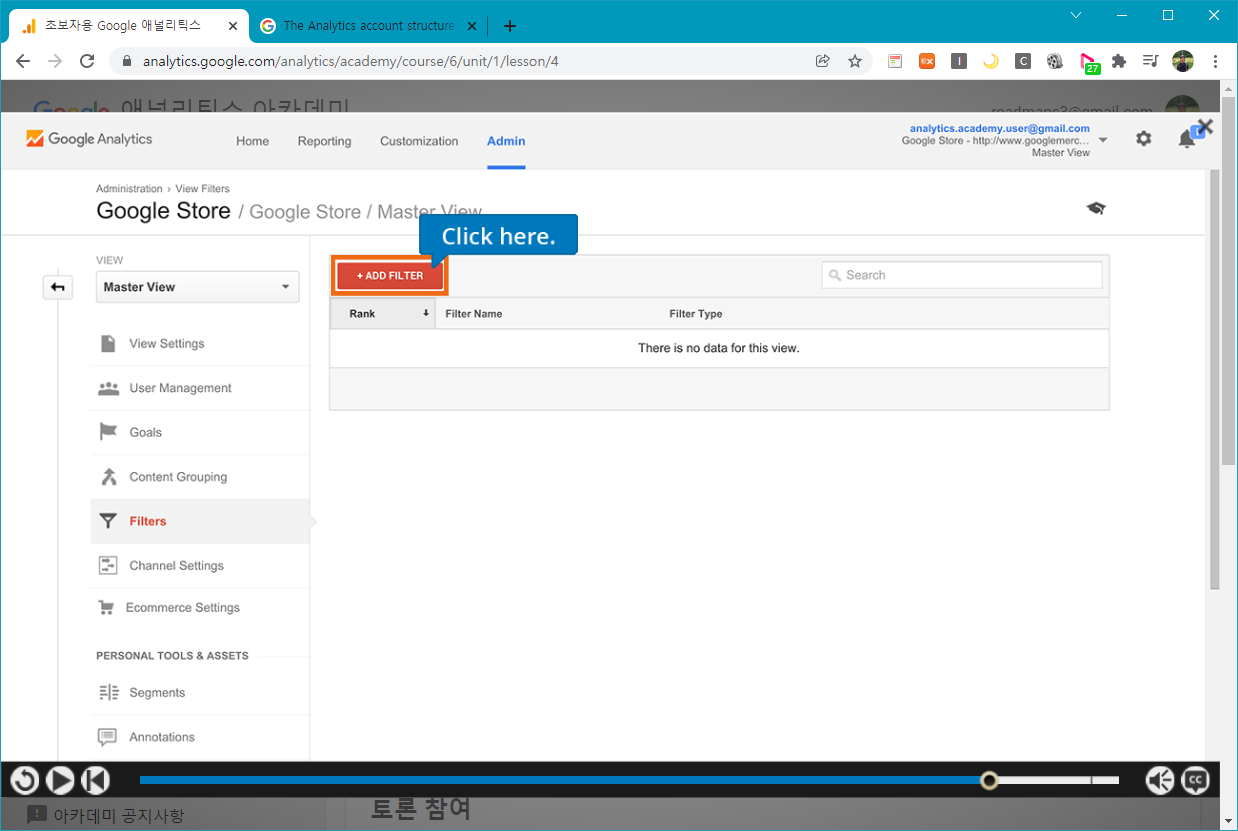Select the Admin tab
The image size is (1238, 831).
(x=506, y=141)
